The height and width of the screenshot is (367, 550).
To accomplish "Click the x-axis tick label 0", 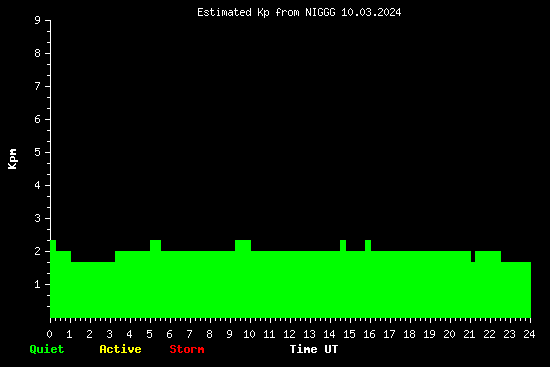I will pos(49,334).
